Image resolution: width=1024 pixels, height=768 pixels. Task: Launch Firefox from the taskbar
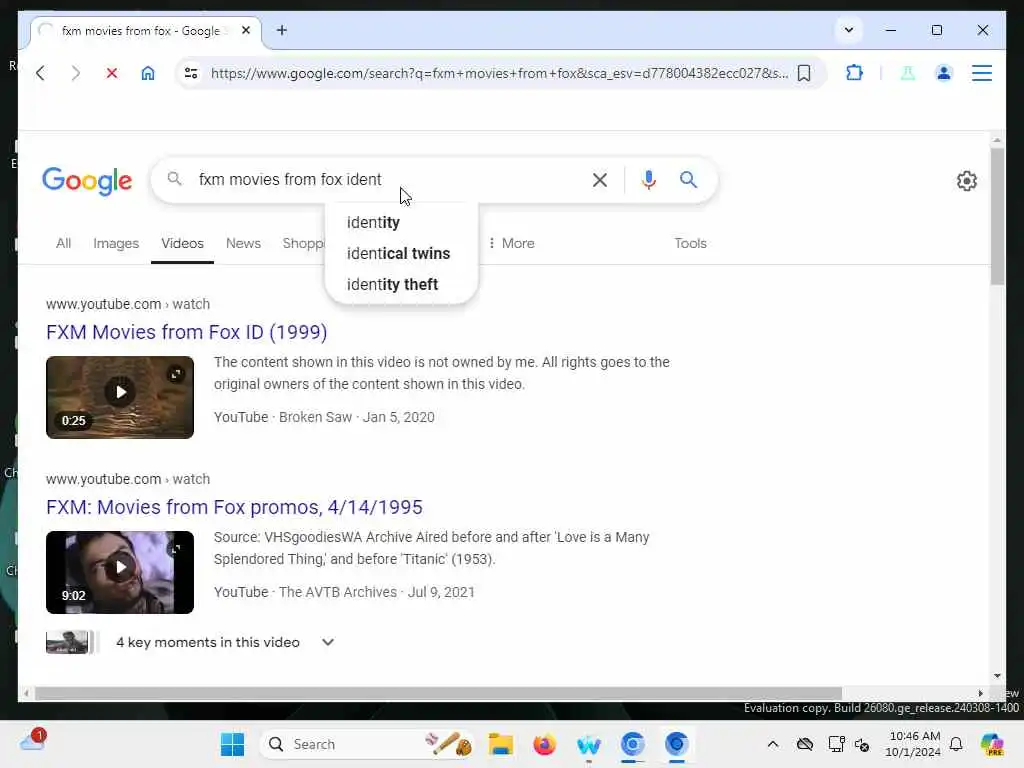544,744
